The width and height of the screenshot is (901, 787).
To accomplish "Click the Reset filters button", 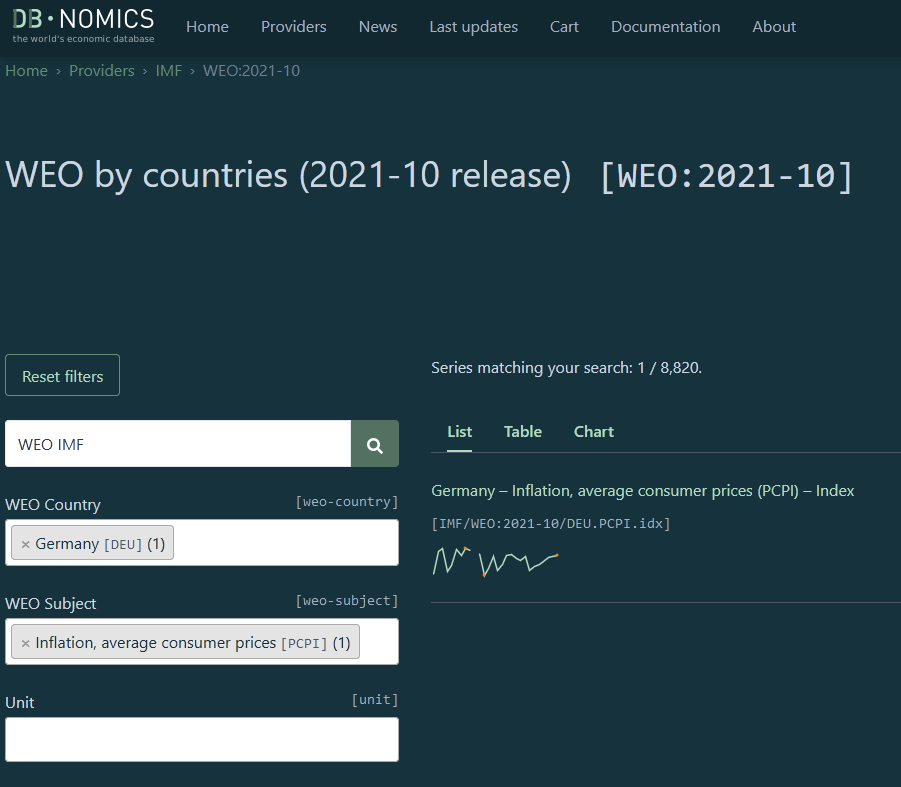I will 63,375.
